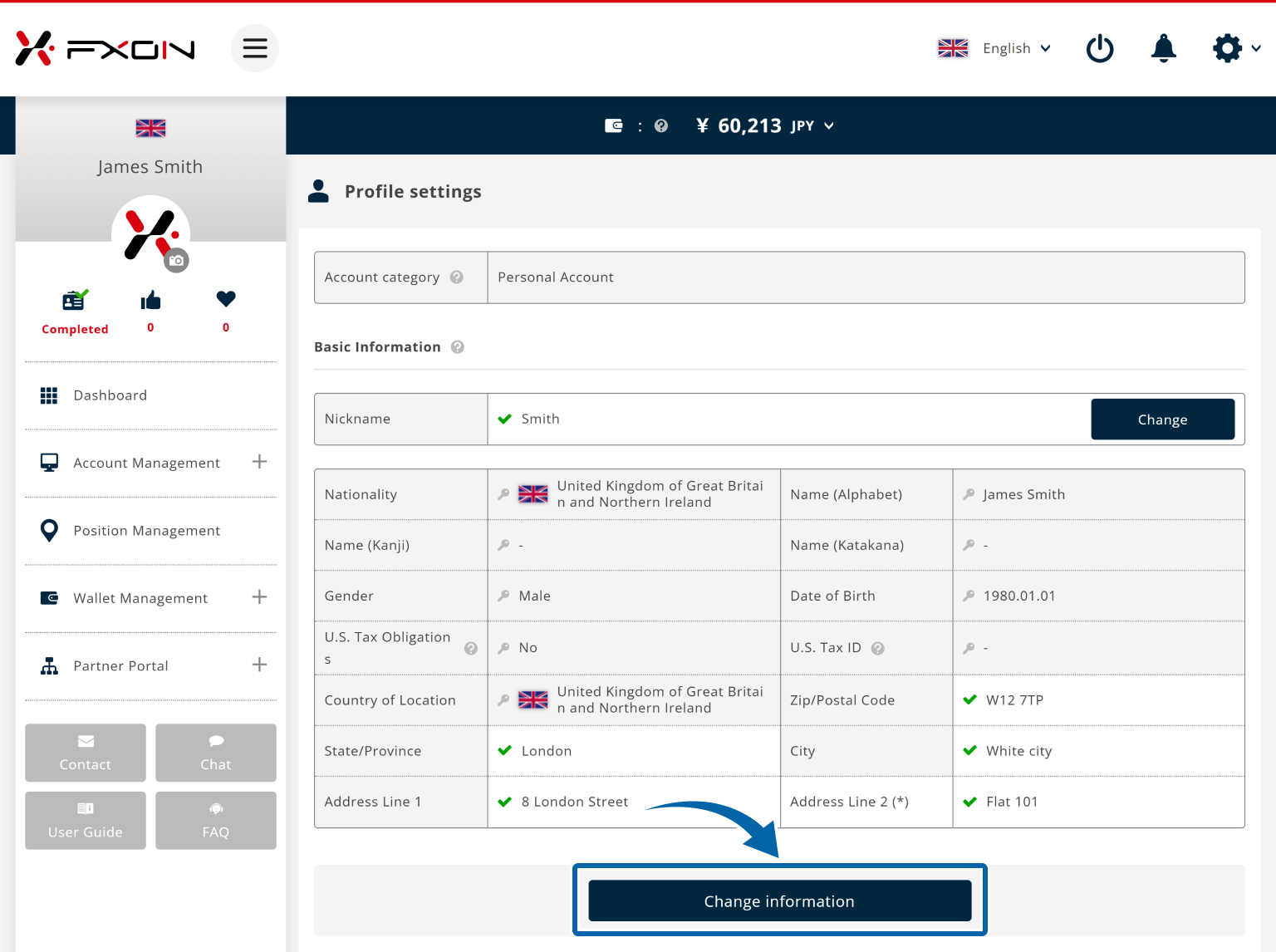The height and width of the screenshot is (952, 1276).
Task: Open the settings gear dropdown
Action: [x=1236, y=48]
